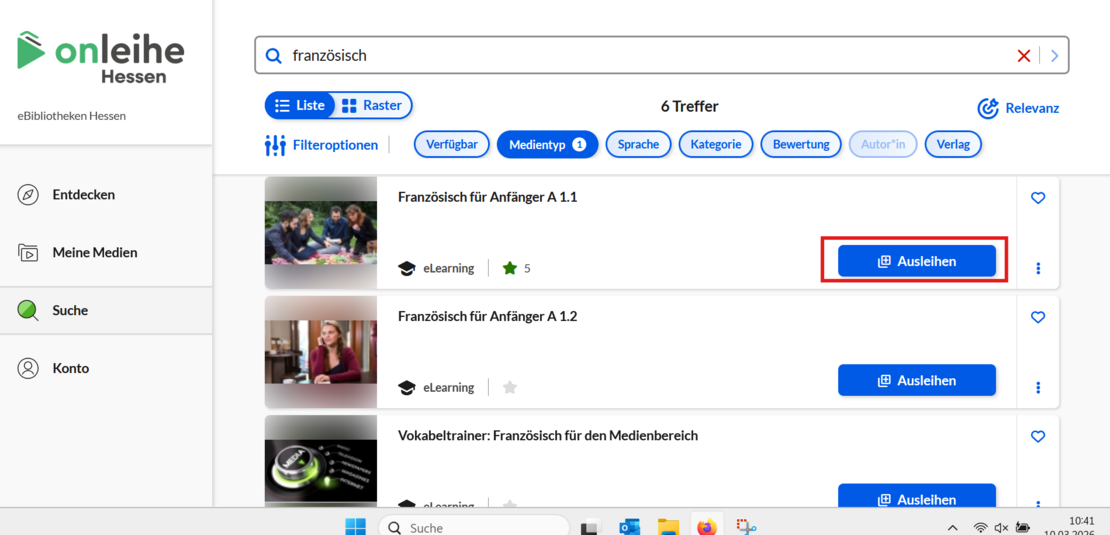
Task: Go to Entdecken in the sidebar
Action: 83,195
